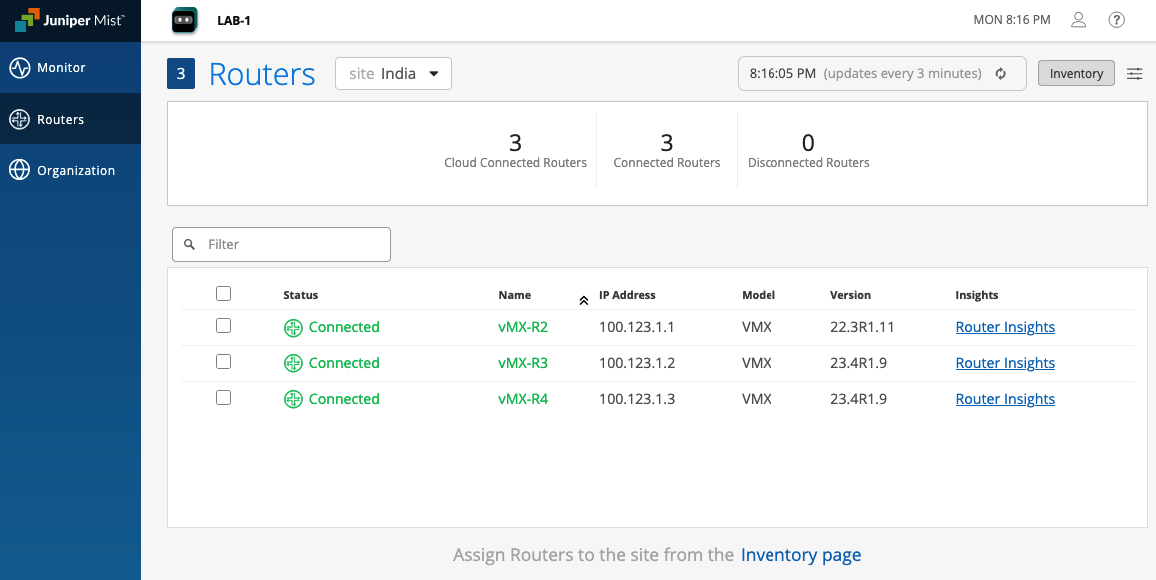This screenshot has height=580, width=1156.
Task: Click the Juniper Mist logo
Action: (x=70, y=20)
